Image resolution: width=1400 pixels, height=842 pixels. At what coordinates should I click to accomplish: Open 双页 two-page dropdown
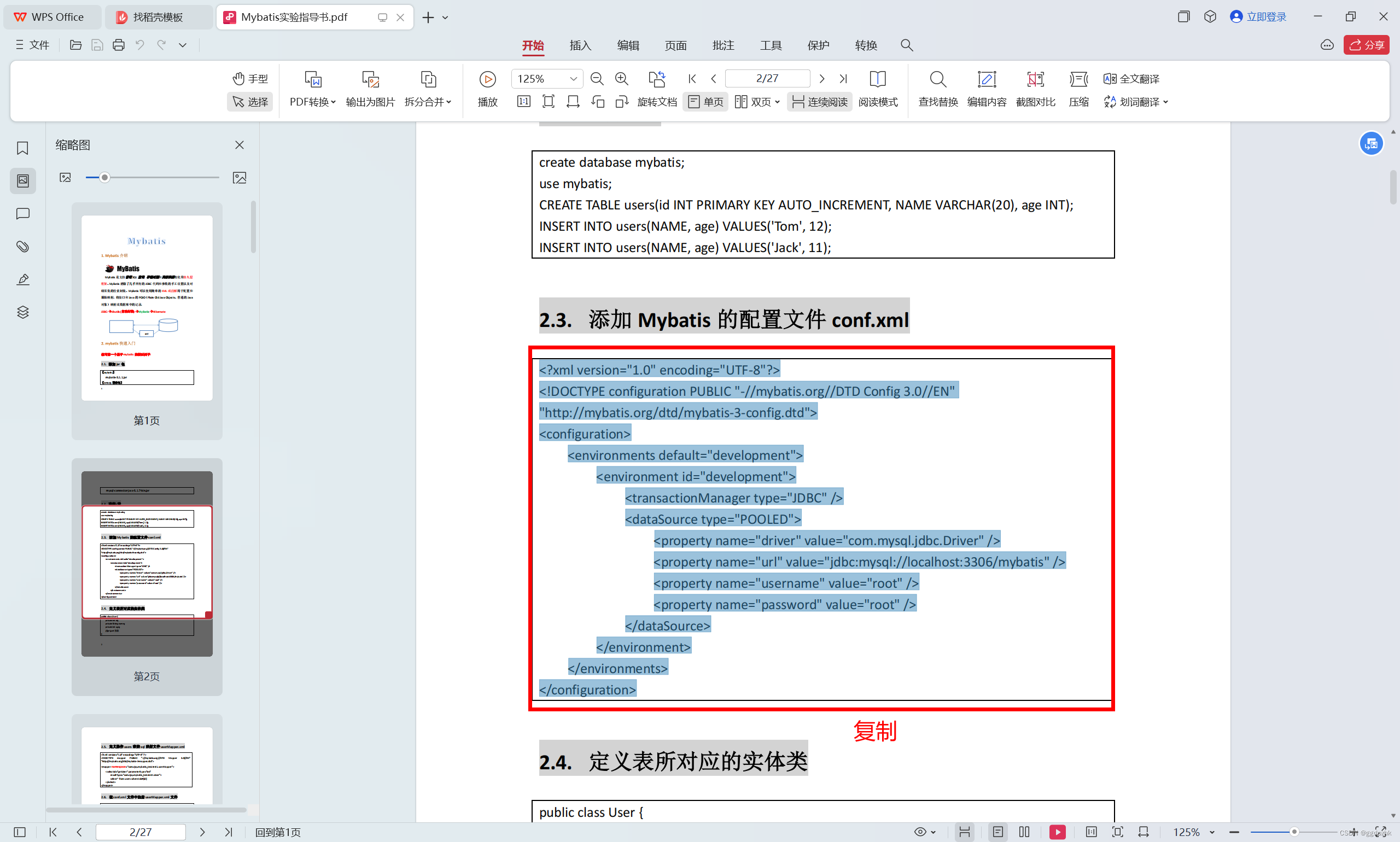pos(757,102)
